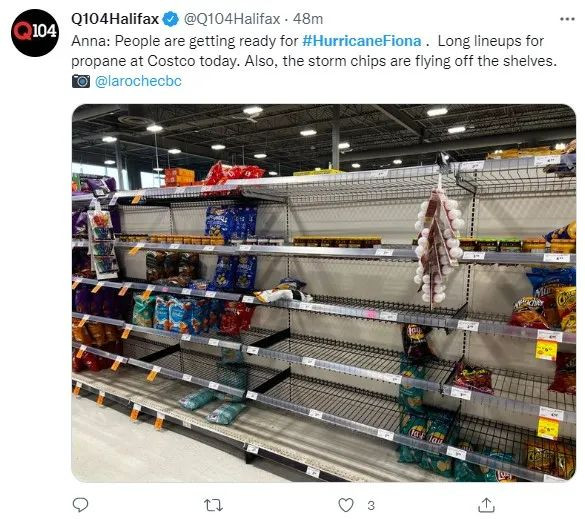Screen dimensions: 585x519
Task: Click the blue verified badge
Action: coord(171,19)
